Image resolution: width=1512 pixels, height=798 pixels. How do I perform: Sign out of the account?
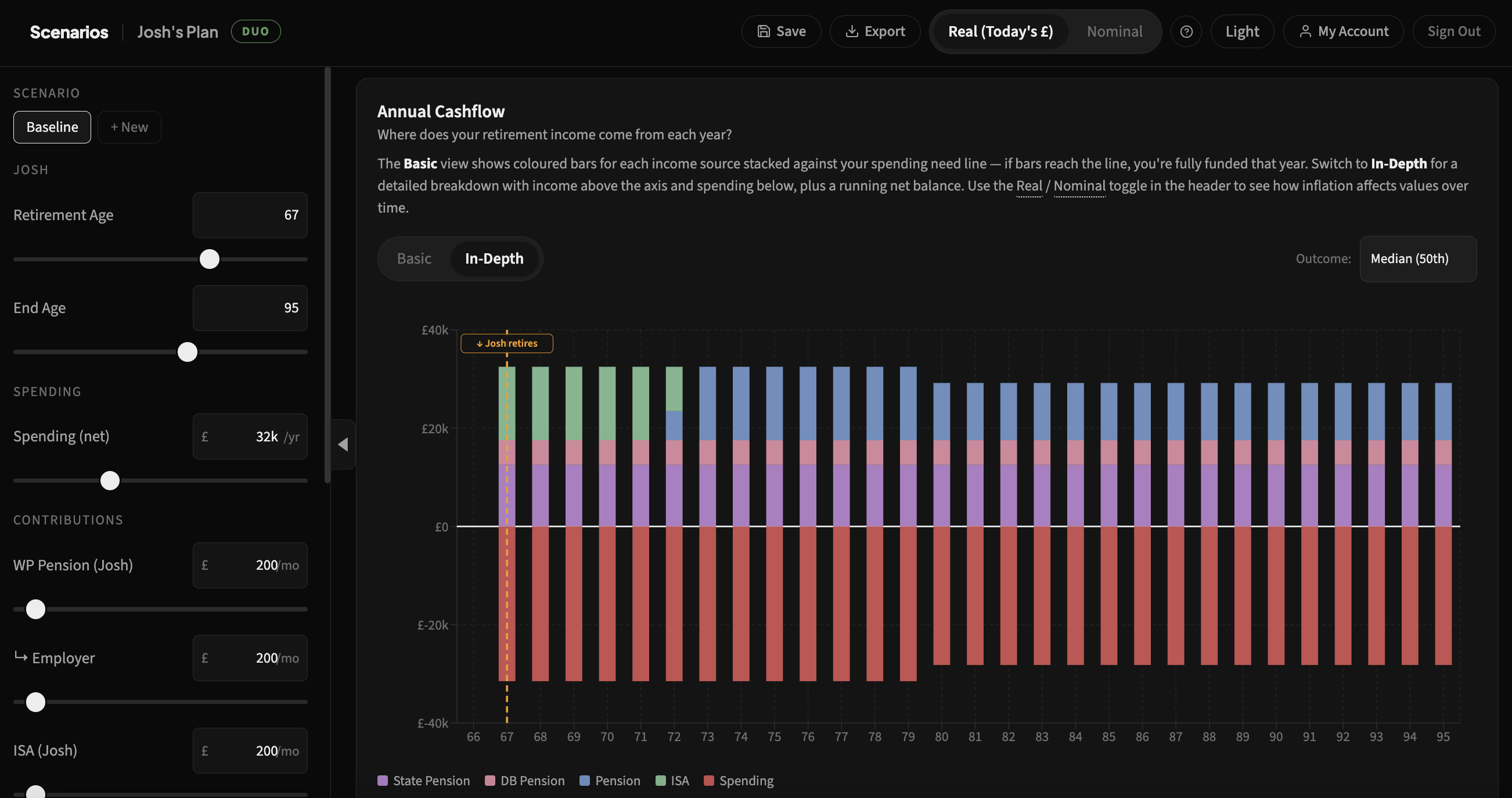(1454, 31)
